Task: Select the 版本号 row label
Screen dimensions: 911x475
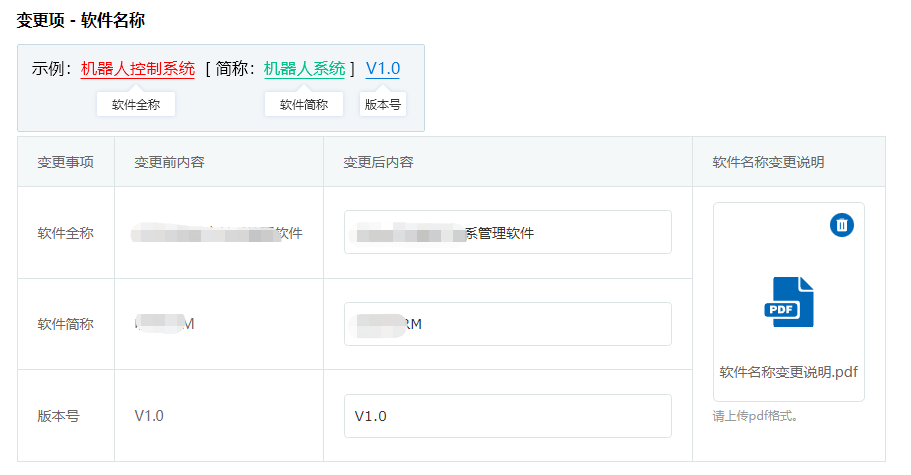Action: tap(58, 416)
